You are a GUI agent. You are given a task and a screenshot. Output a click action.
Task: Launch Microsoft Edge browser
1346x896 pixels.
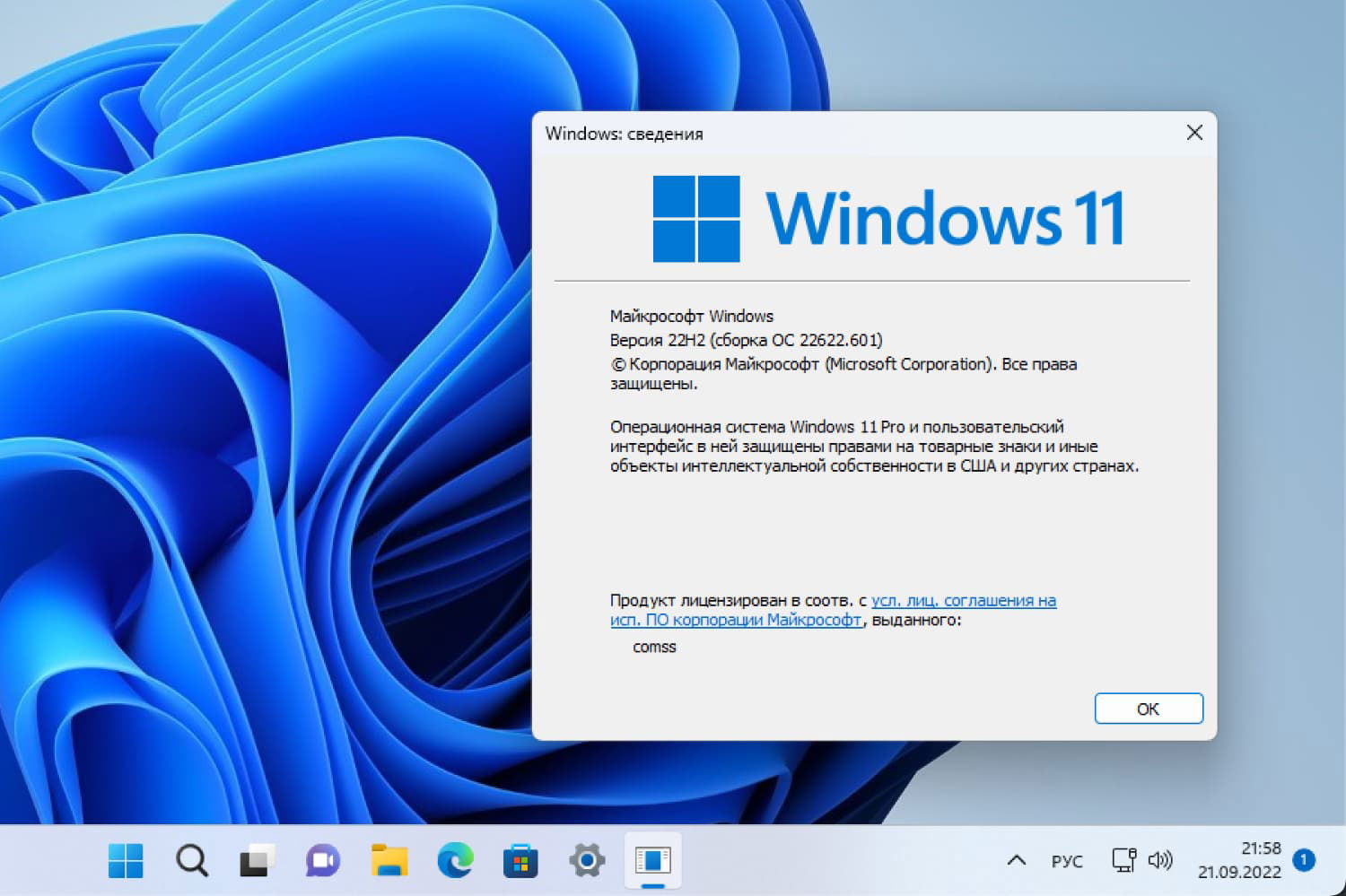click(454, 860)
